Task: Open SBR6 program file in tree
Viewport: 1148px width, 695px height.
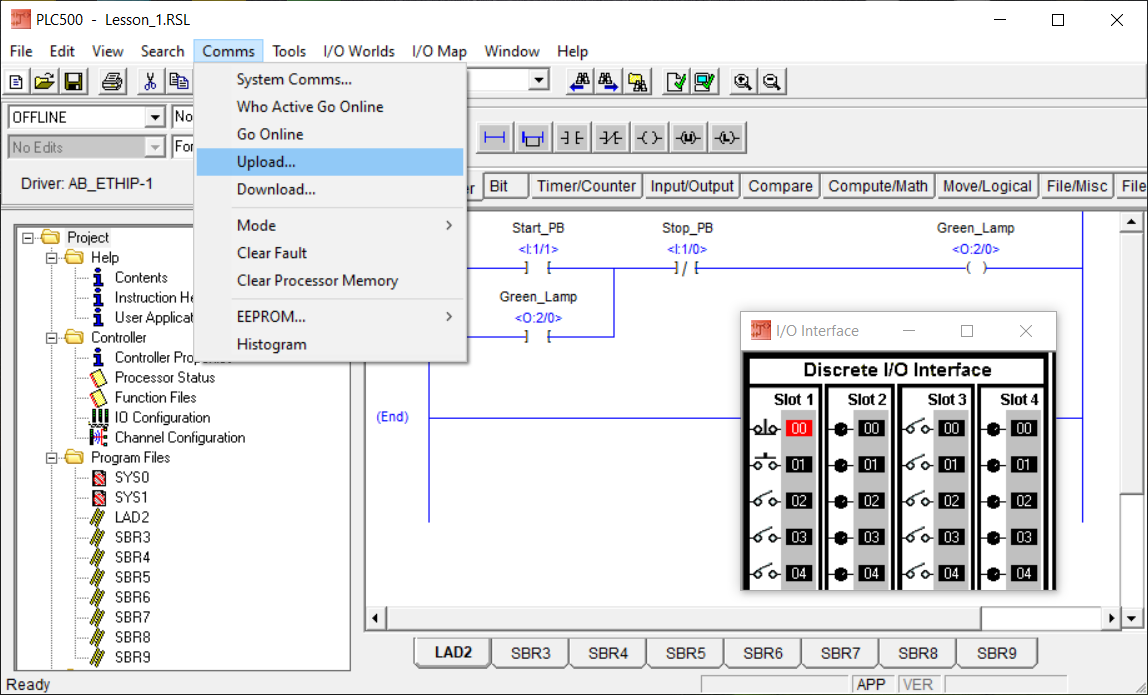Action: [132, 597]
